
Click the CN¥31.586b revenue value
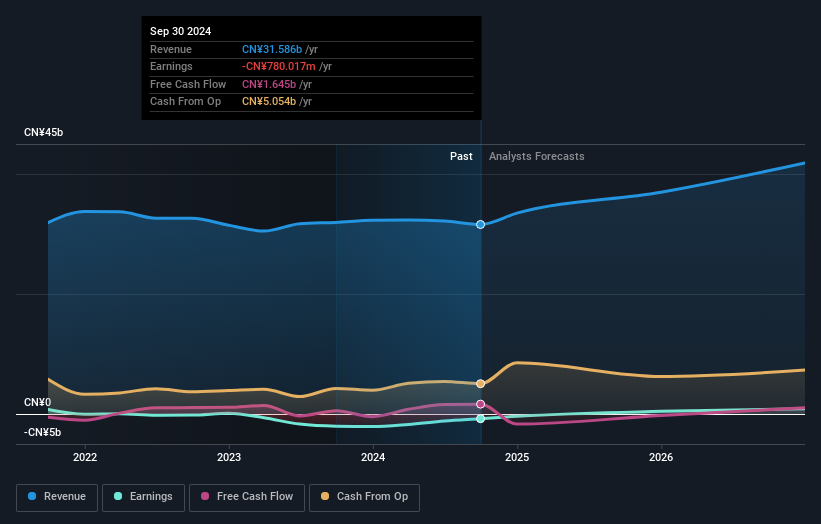coord(272,49)
